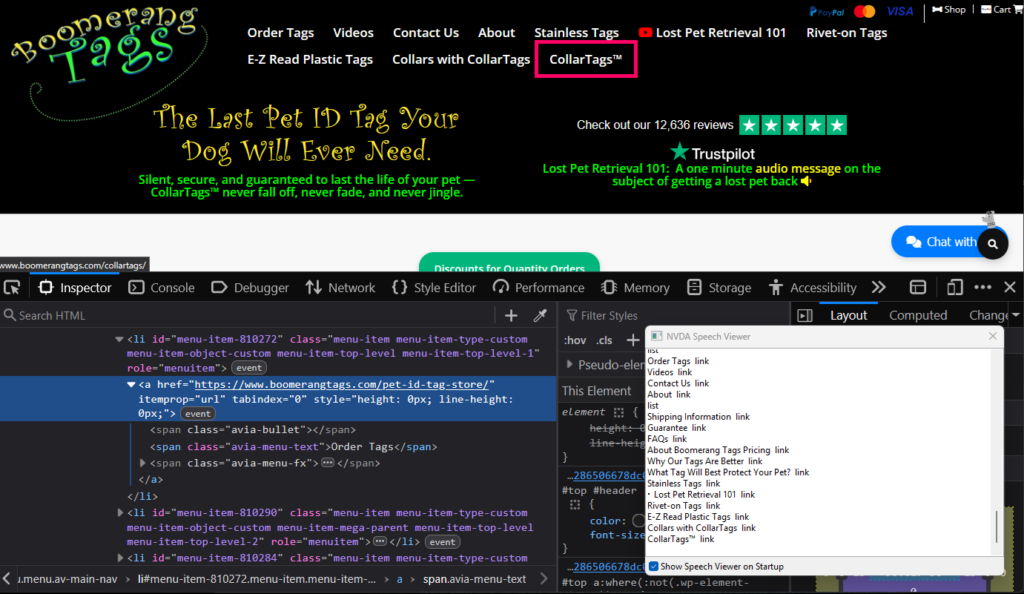Toggle the 3-pane inspector view icon
This screenshot has width=1024, height=594.
point(805,316)
